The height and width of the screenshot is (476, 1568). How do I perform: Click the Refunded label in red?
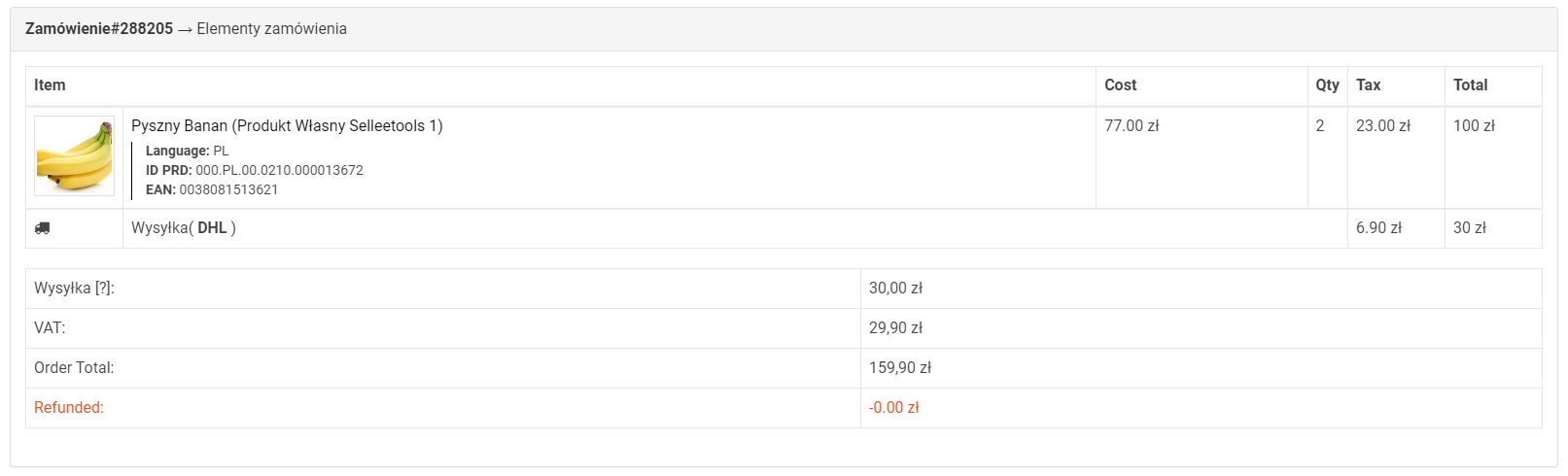point(69,408)
